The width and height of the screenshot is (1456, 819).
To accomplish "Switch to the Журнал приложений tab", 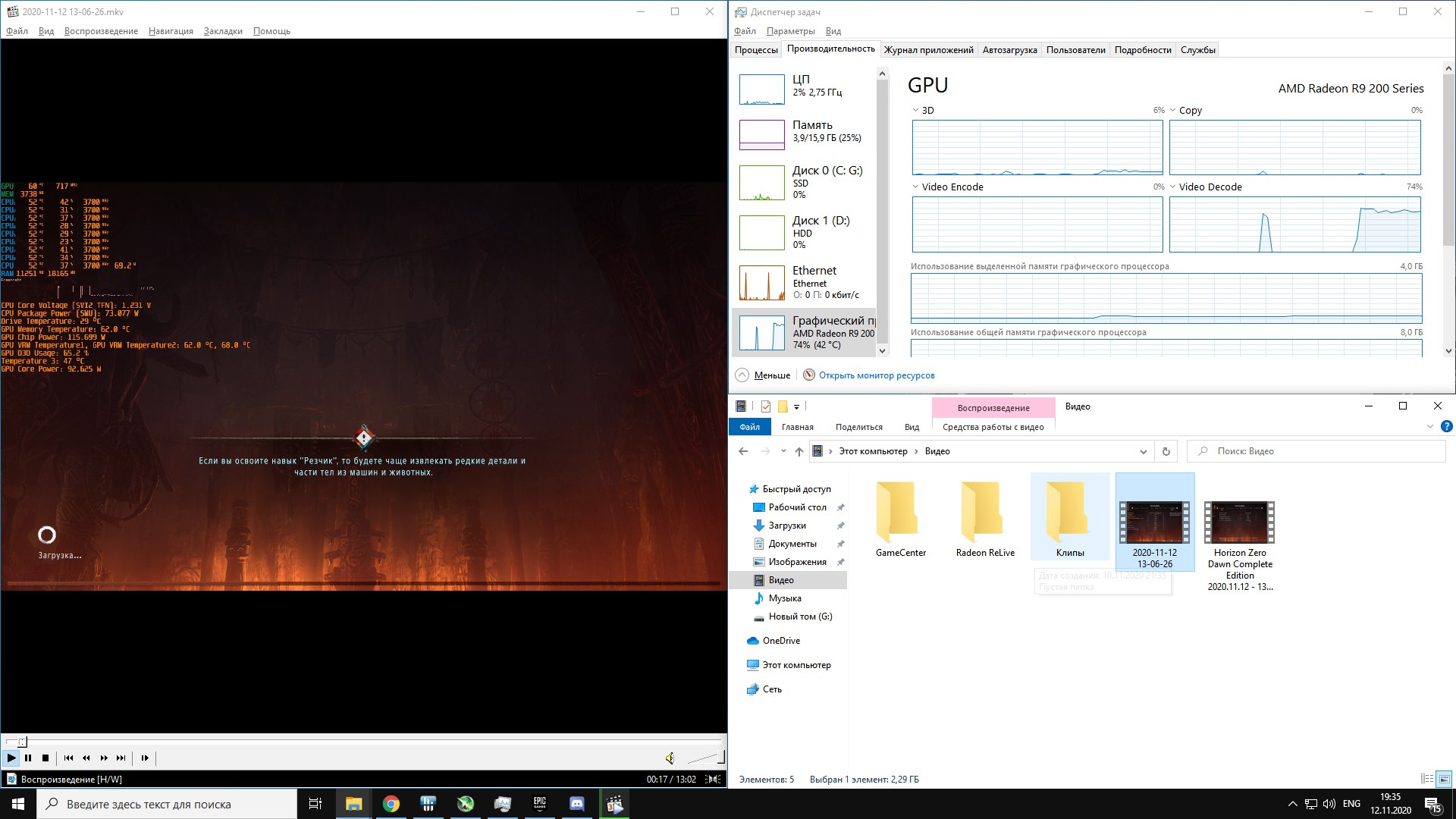I will pos(928,50).
